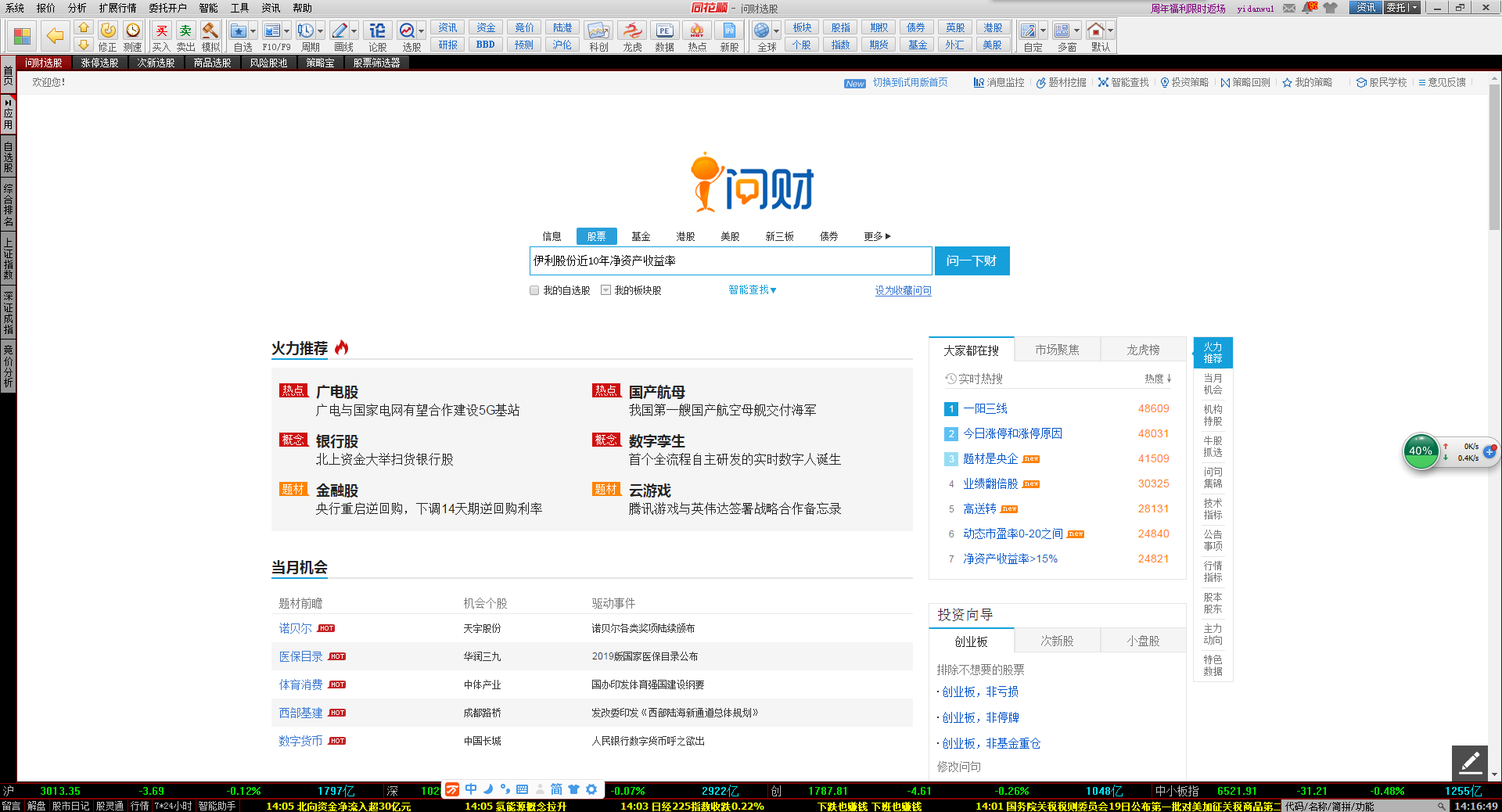Open the 龙虎 dragon icon

click(x=632, y=31)
